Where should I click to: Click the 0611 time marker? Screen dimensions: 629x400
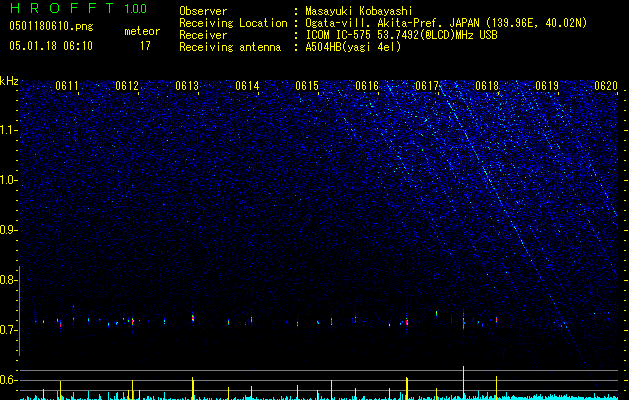[67, 86]
